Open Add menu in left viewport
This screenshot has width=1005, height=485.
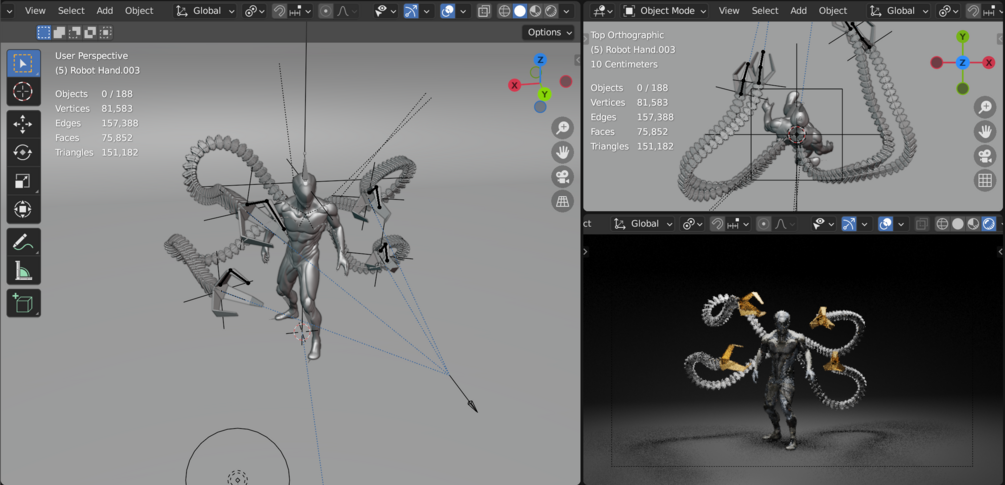point(104,11)
